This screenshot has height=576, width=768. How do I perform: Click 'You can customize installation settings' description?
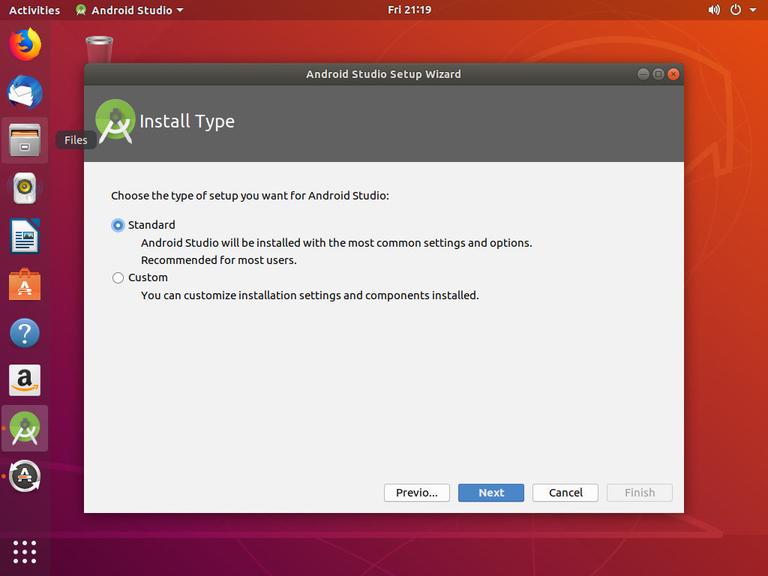(x=310, y=295)
